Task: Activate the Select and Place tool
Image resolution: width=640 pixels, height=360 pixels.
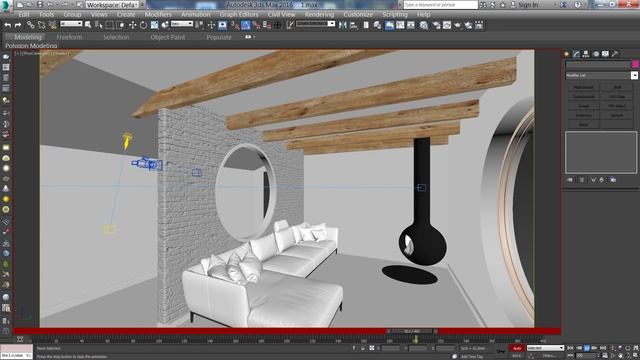Action: click(165, 25)
